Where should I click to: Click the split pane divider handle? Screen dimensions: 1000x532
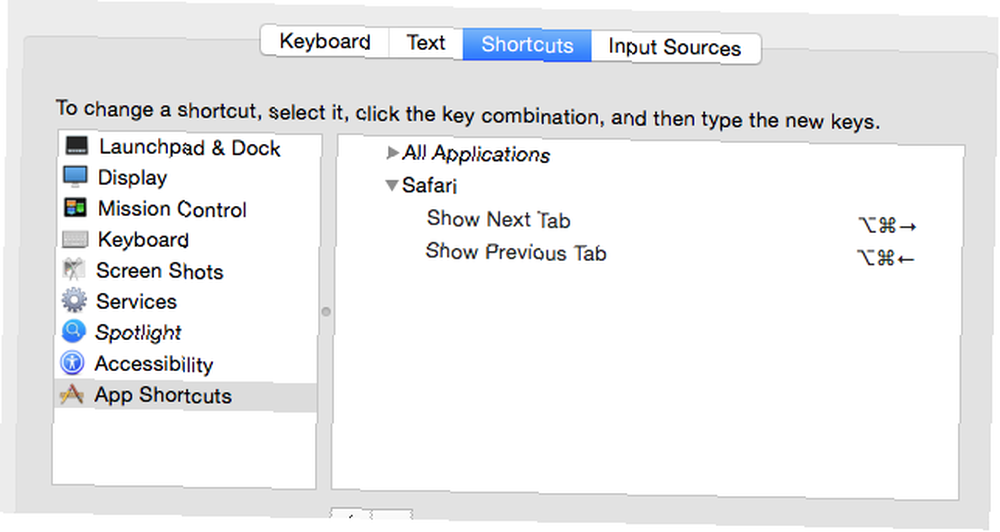(326, 312)
